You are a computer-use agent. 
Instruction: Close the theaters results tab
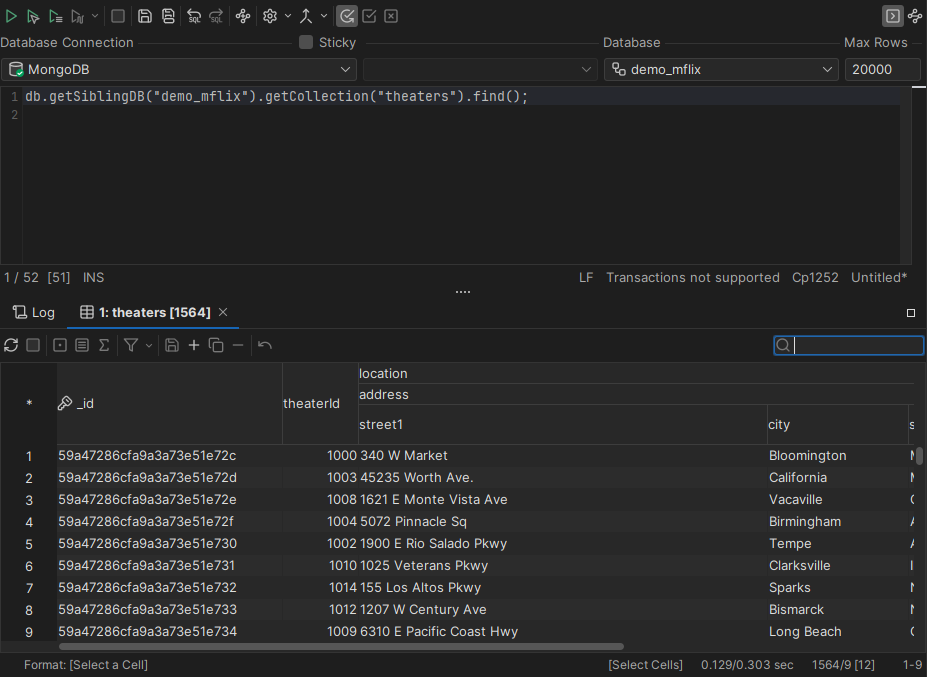point(222,312)
